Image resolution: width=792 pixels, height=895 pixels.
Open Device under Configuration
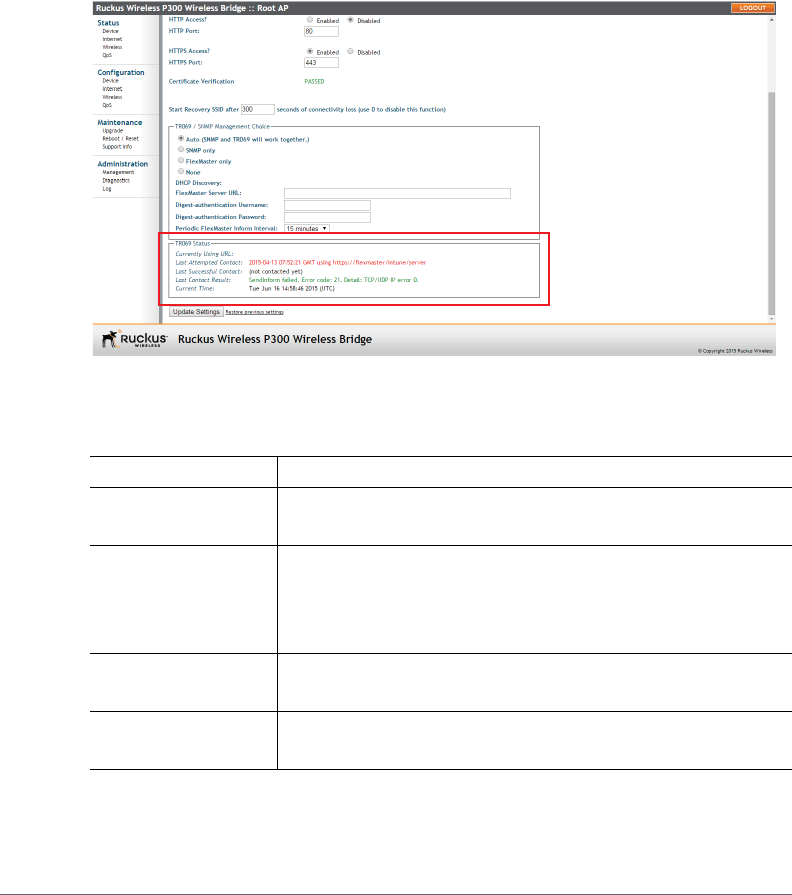[111, 81]
